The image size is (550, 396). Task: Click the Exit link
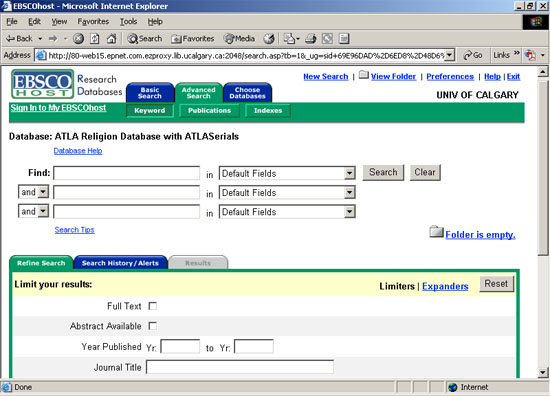pyautogui.click(x=513, y=76)
